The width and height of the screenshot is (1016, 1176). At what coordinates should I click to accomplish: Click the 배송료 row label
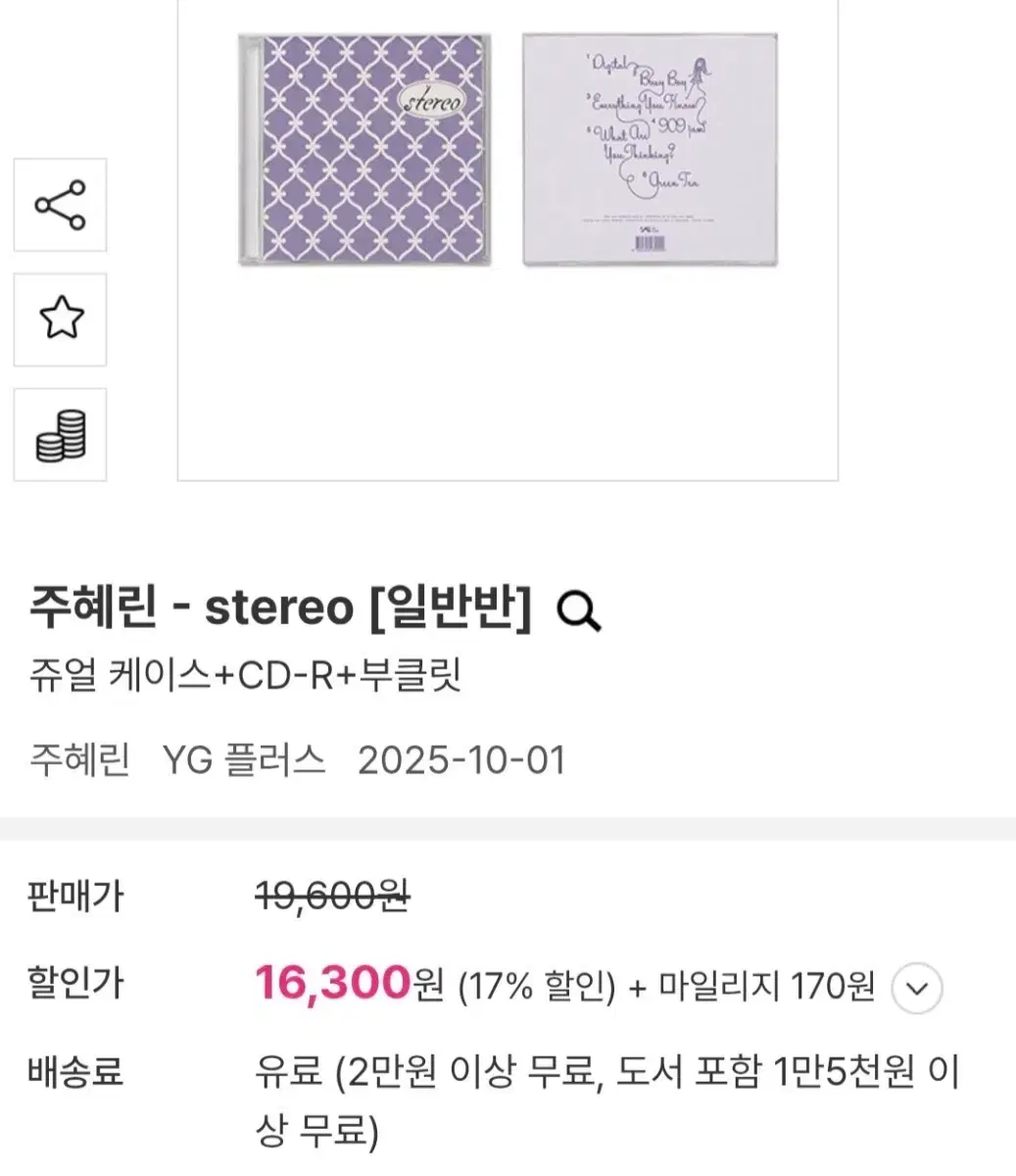pos(76,1072)
